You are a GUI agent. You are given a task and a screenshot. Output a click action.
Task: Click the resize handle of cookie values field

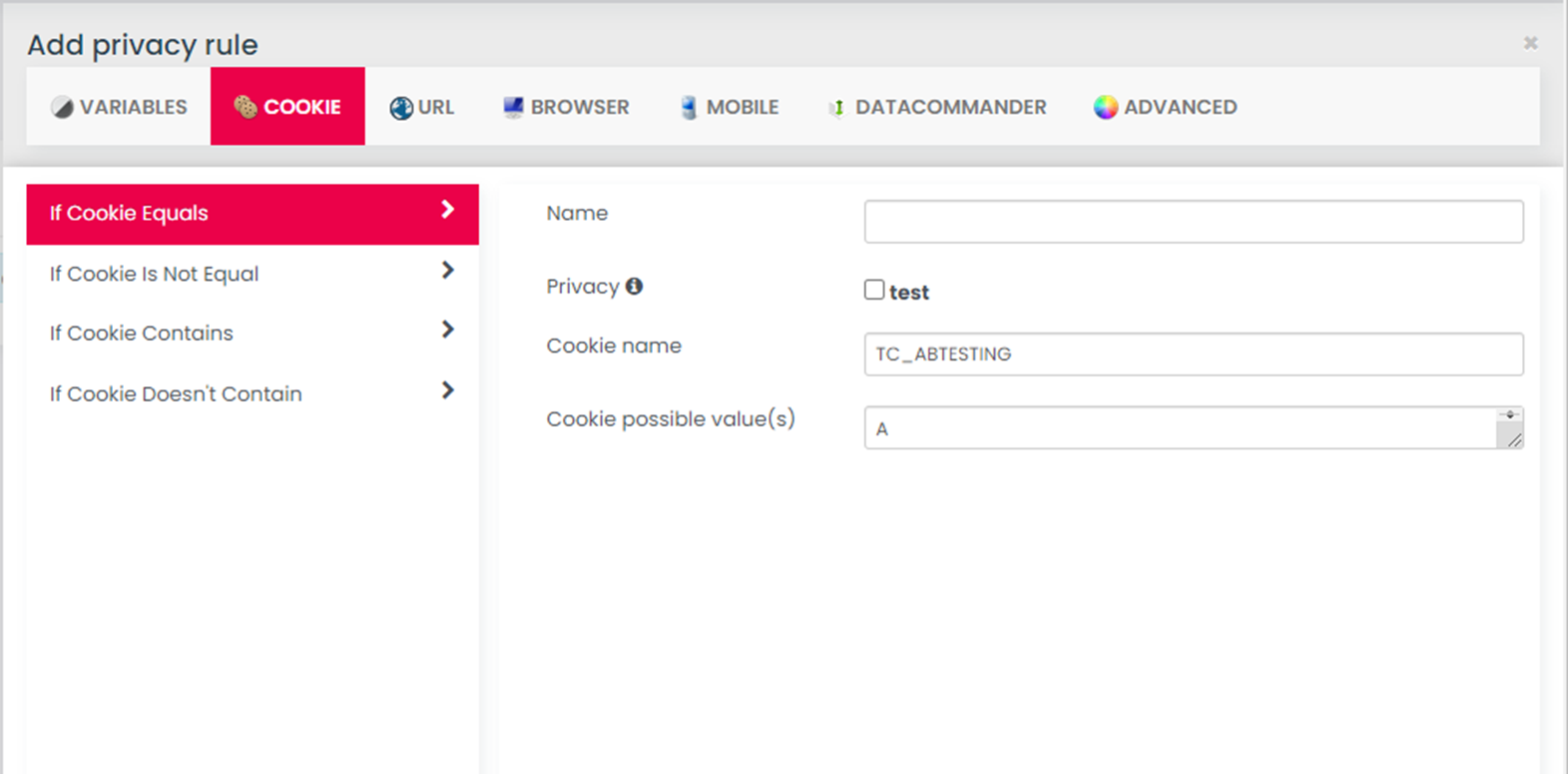pos(1514,439)
